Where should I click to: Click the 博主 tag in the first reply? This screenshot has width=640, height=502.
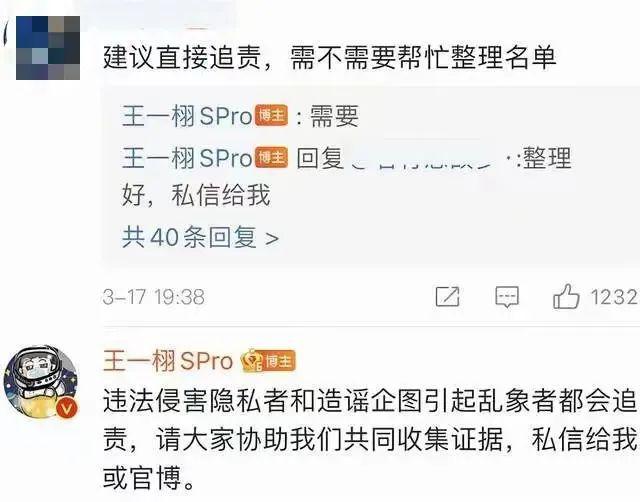click(x=271, y=116)
